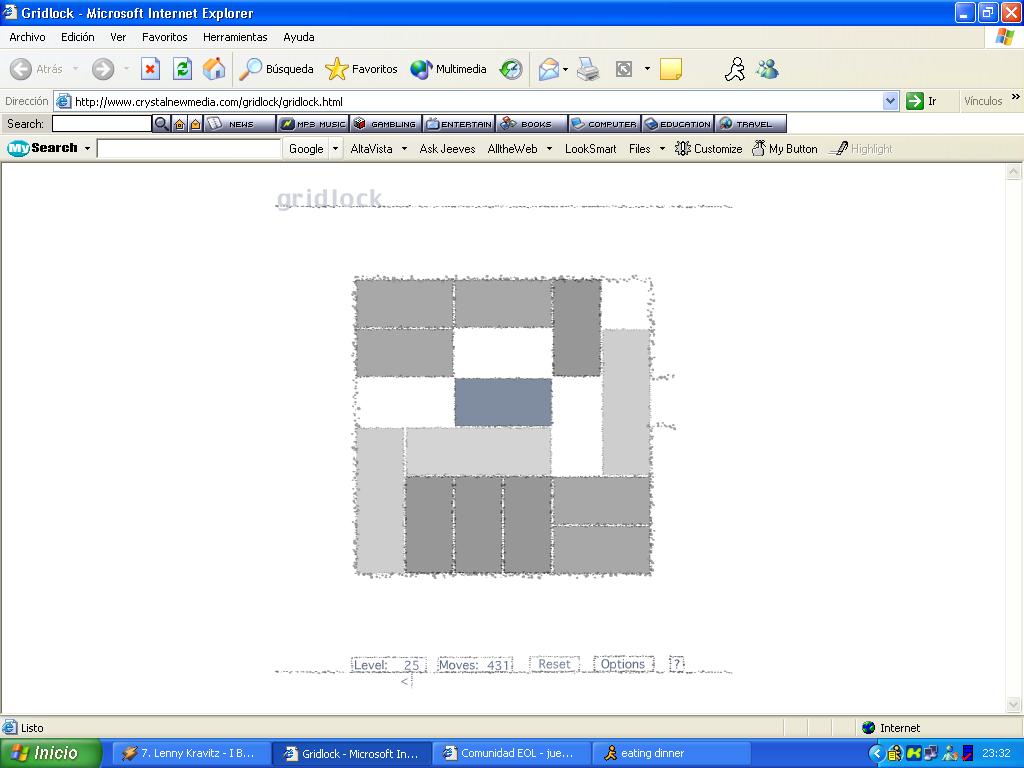Open the NEWS toolbar button
This screenshot has height=768, width=1024.
coord(240,123)
